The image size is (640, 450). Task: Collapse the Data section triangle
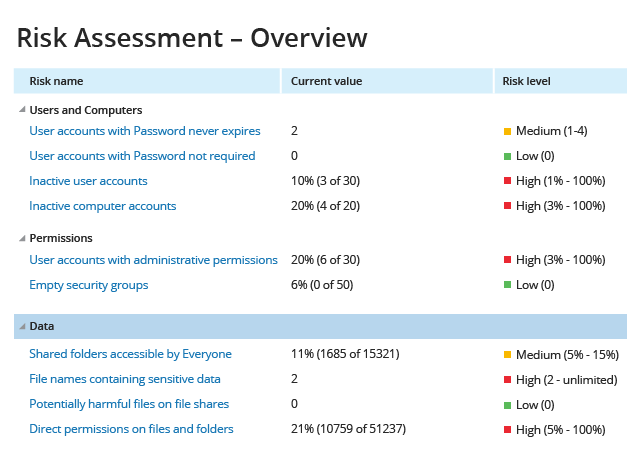(22, 326)
